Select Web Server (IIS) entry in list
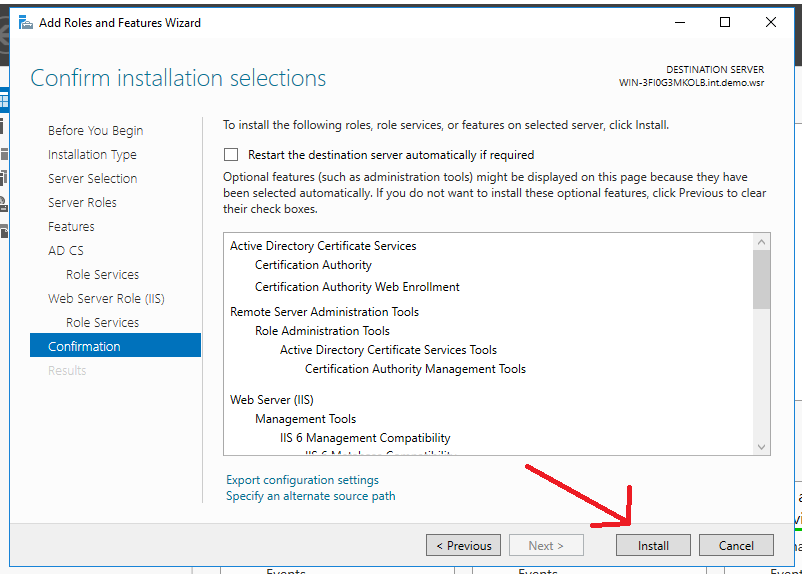Image resolution: width=802 pixels, height=574 pixels. tap(272, 400)
